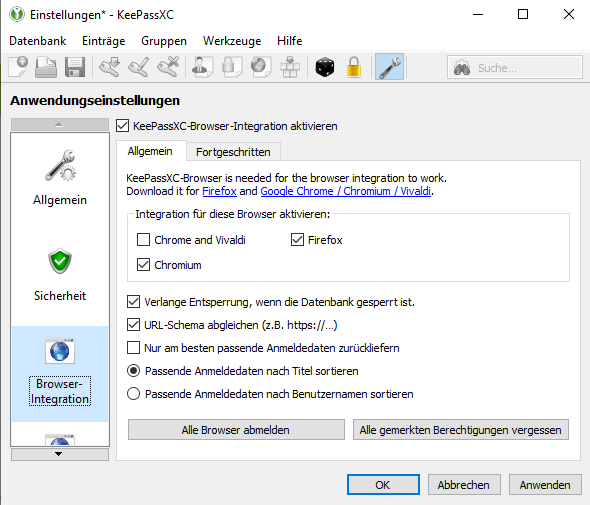590x505 pixels.
Task: Click the Alle Browser abmelden button
Action: pos(236,430)
